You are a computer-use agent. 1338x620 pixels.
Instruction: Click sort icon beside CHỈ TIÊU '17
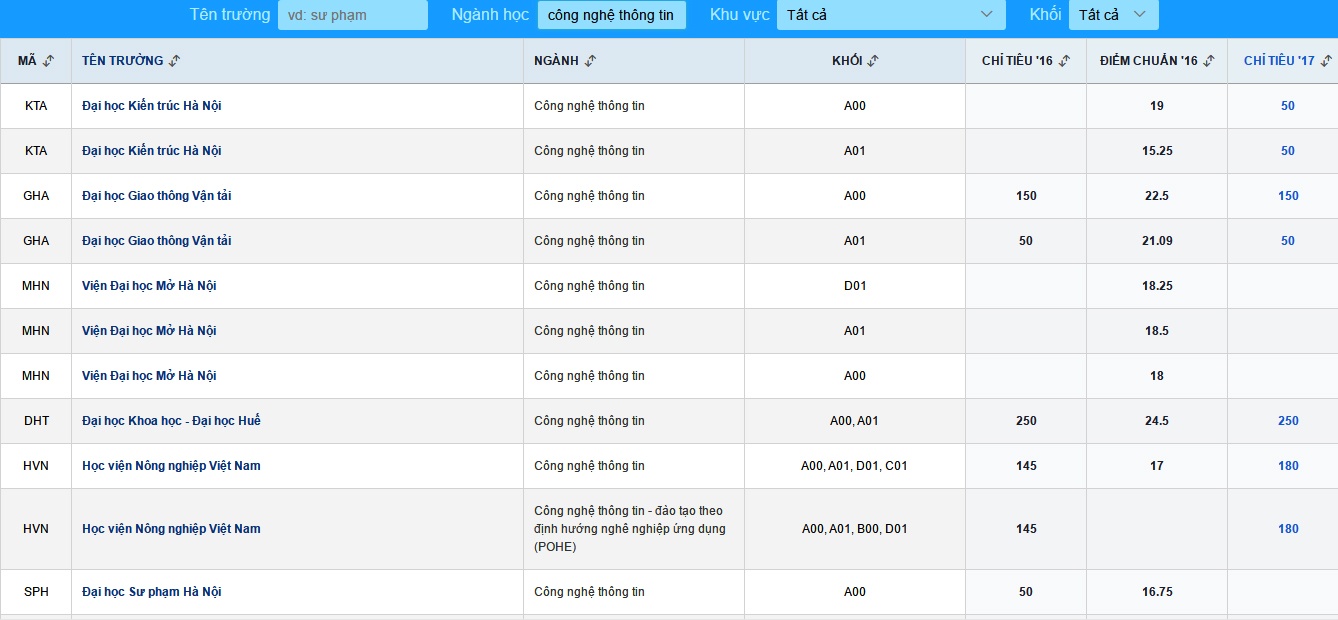click(x=1326, y=61)
